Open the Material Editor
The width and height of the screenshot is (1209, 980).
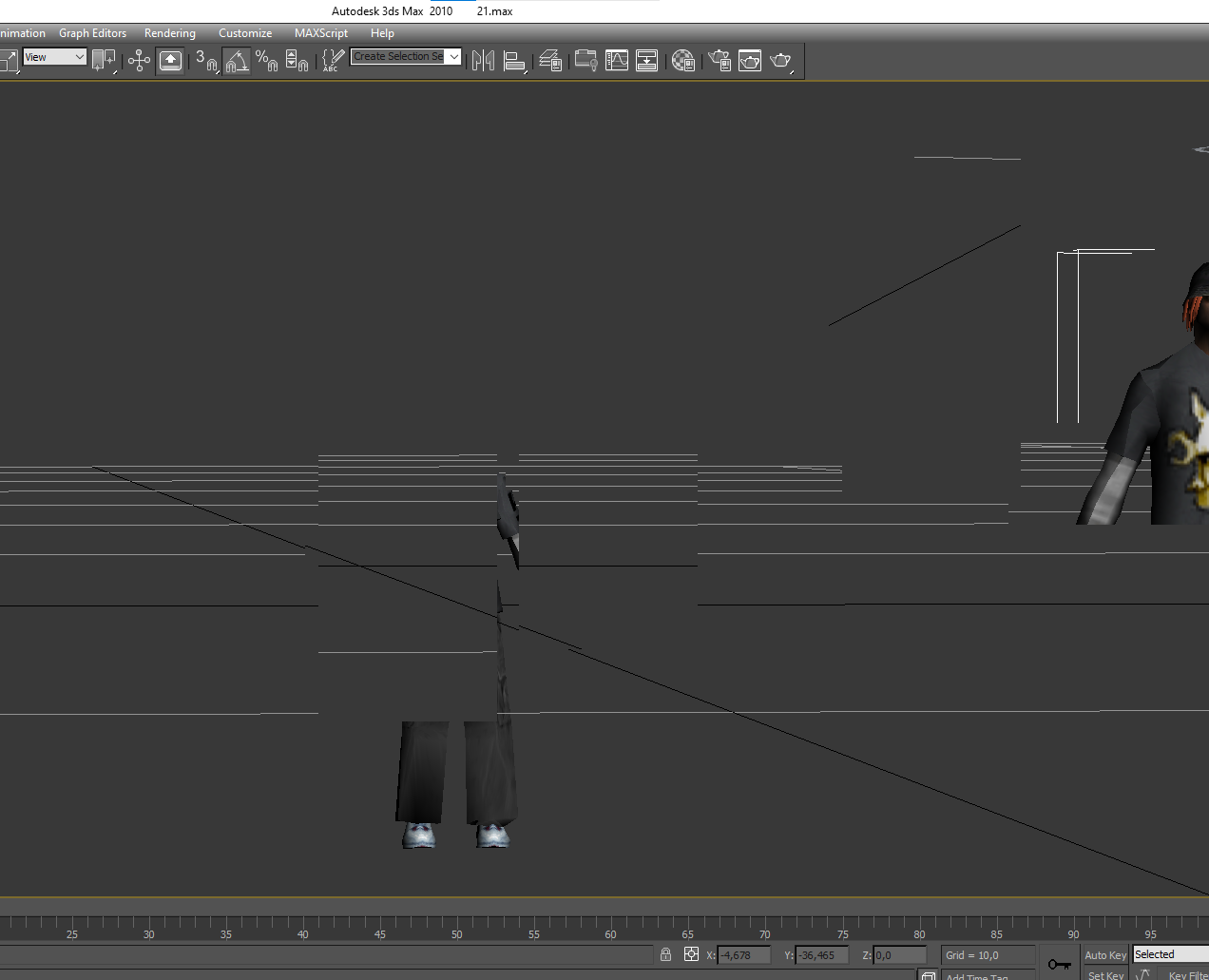pyautogui.click(x=682, y=61)
